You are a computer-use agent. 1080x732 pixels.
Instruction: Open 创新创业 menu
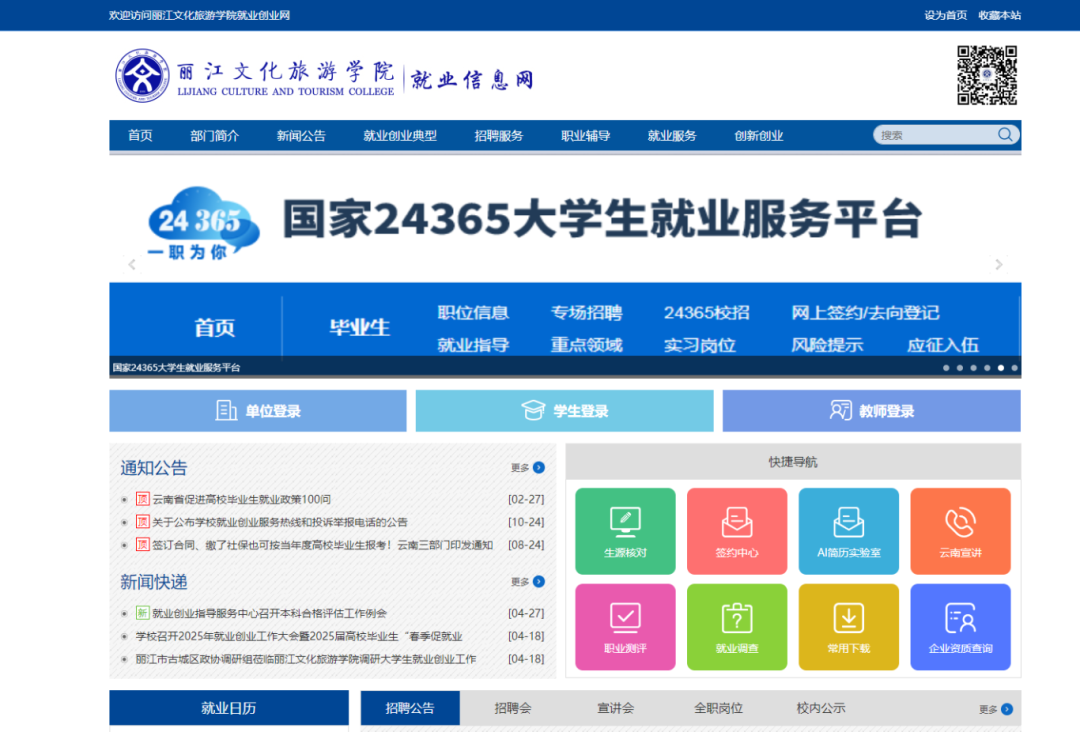759,136
